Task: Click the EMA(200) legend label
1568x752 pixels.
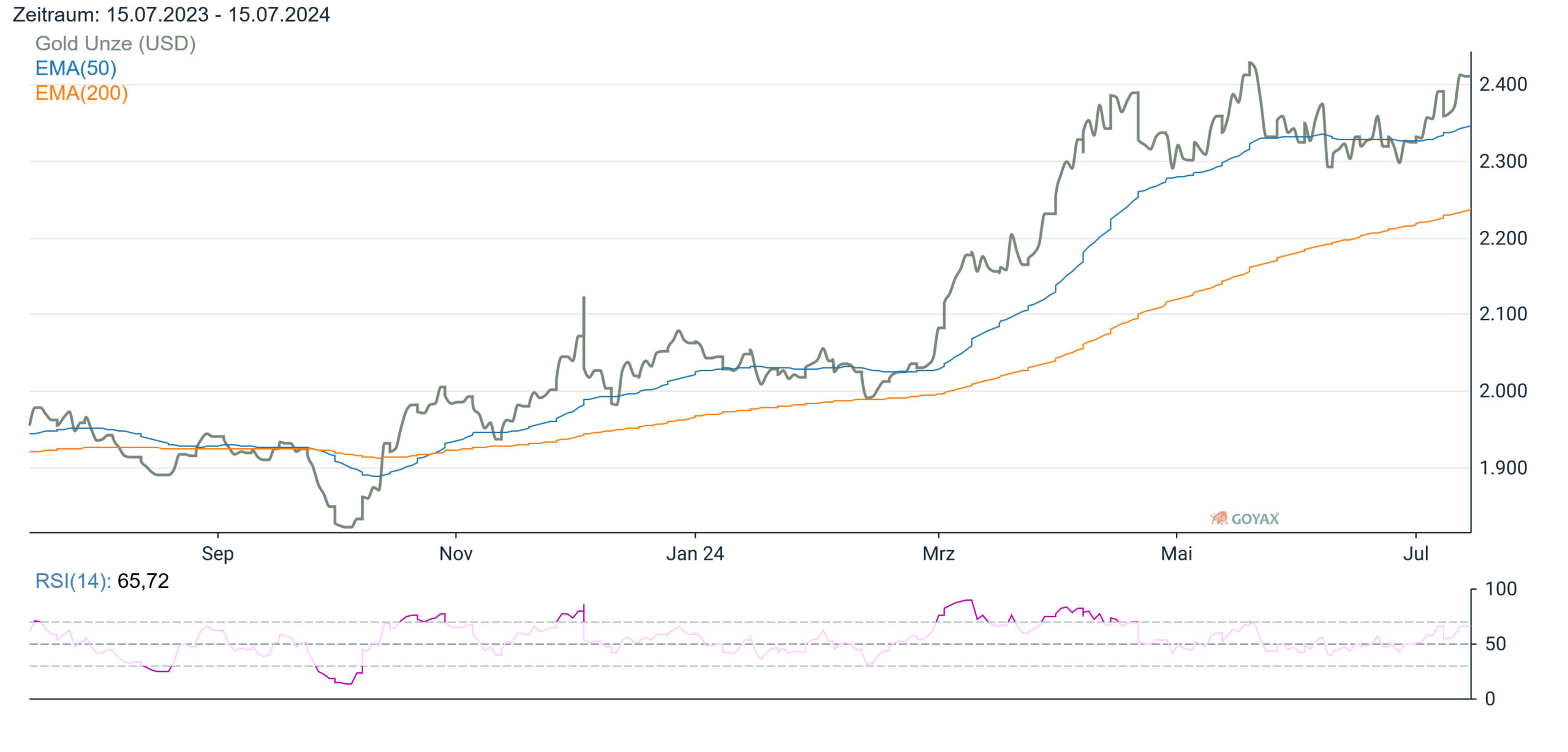Action: coord(81,93)
